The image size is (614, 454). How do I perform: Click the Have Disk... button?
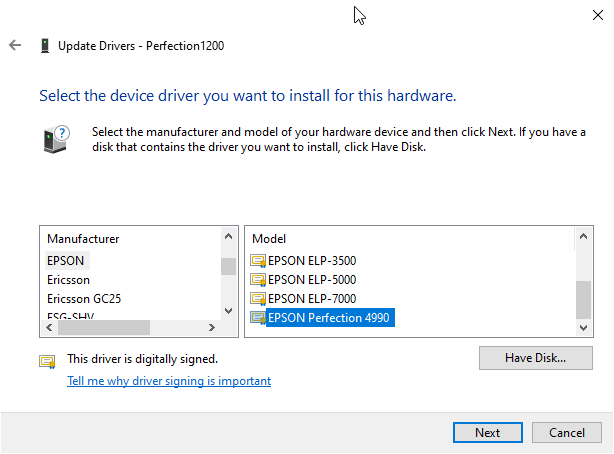tap(536, 358)
